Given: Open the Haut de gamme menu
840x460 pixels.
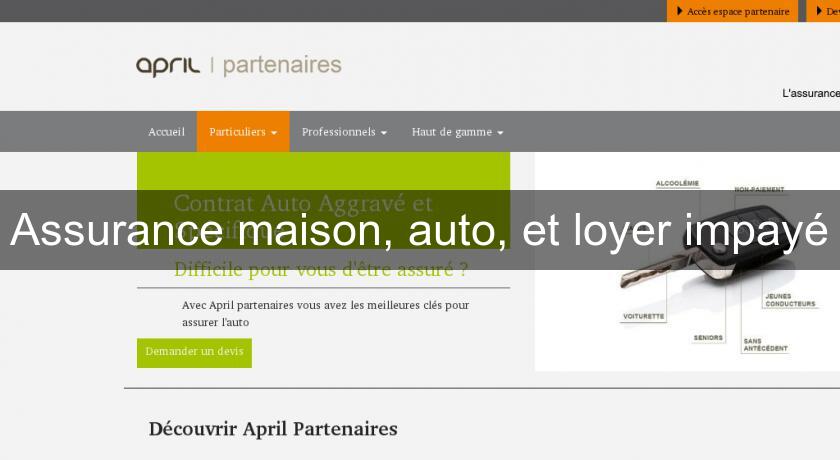Looking at the screenshot, I should tap(457, 132).
